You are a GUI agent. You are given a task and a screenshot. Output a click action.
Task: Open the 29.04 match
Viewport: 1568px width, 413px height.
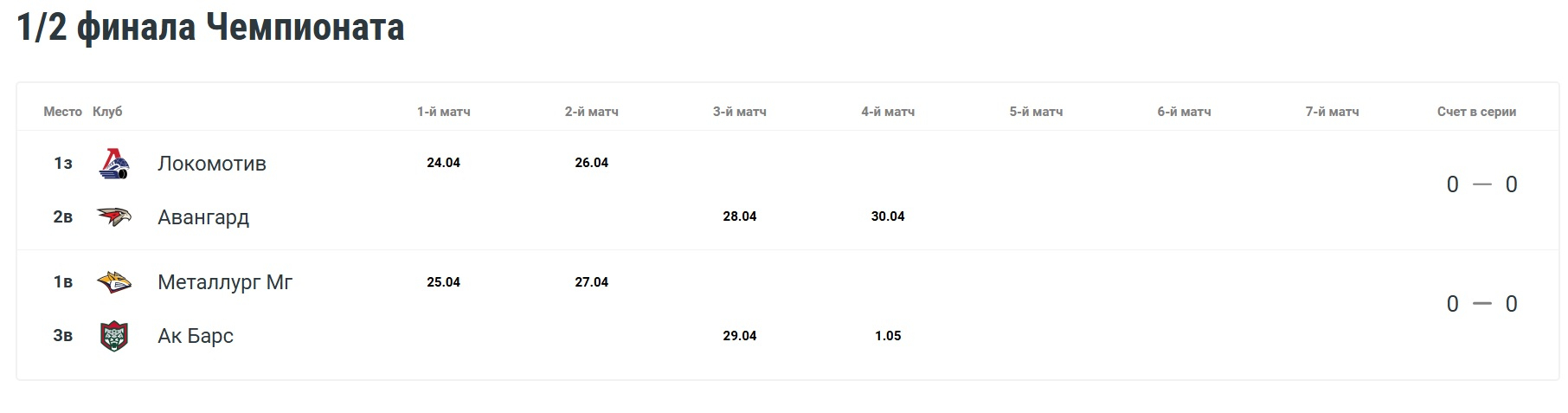tap(740, 336)
